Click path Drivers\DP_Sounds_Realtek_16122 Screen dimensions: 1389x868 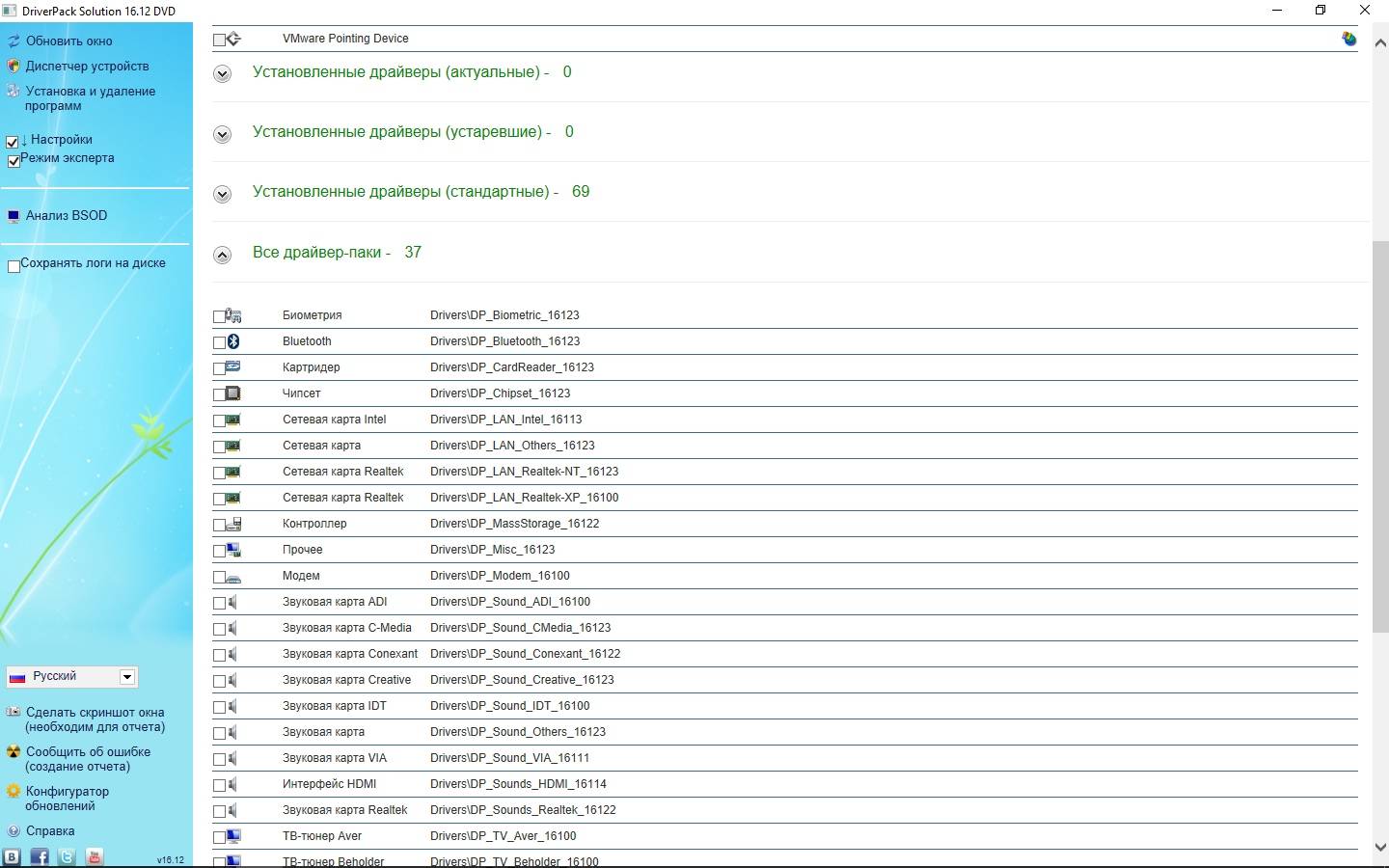pyautogui.click(x=523, y=810)
